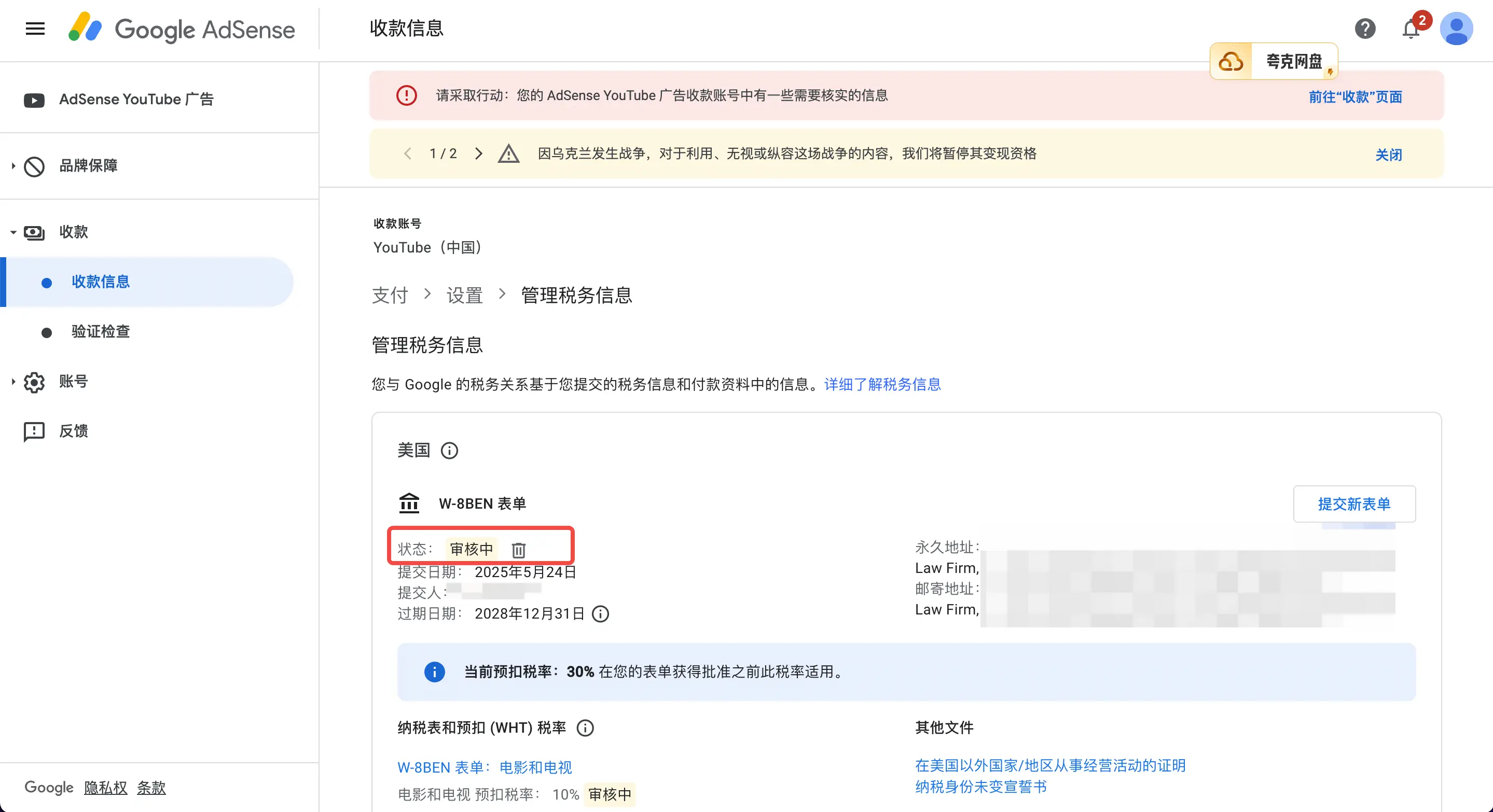Select 验证检查 sidebar item
1493x812 pixels.
click(100, 331)
